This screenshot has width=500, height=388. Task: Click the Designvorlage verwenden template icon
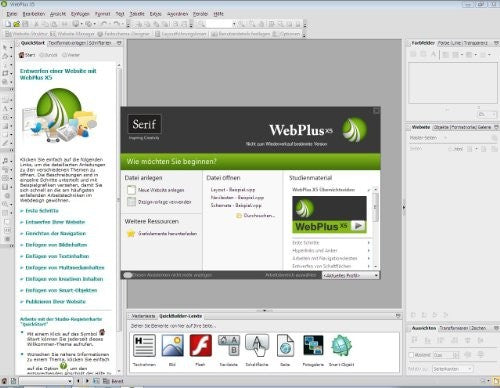coord(131,202)
